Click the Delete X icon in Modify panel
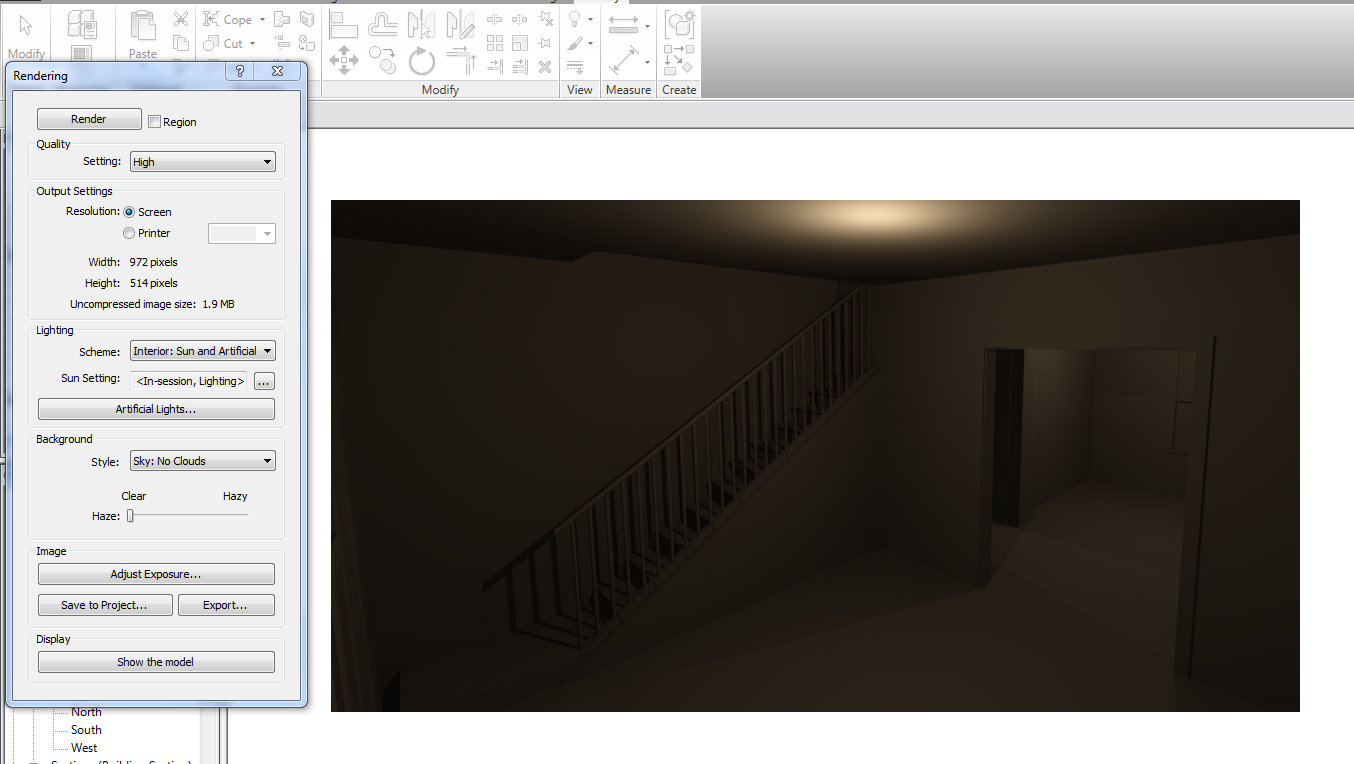This screenshot has width=1354, height=764. (545, 67)
